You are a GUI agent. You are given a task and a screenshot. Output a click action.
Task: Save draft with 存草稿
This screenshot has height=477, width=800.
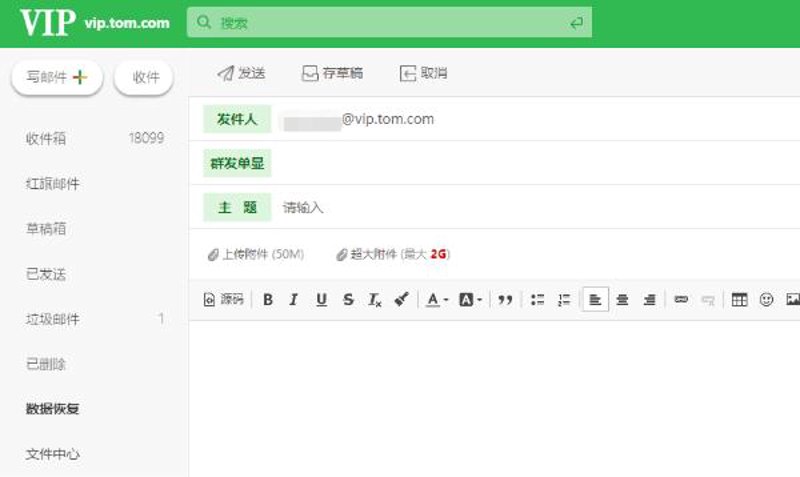pyautogui.click(x=332, y=73)
